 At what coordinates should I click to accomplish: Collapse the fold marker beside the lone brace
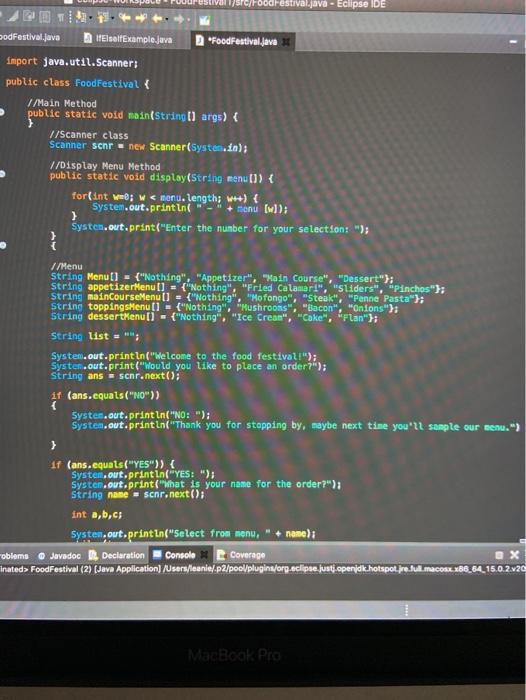click(3, 245)
